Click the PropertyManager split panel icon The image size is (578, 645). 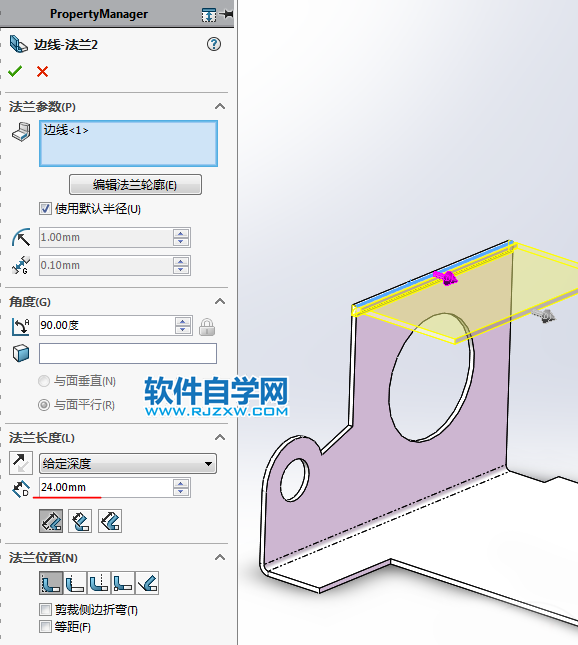(209, 15)
